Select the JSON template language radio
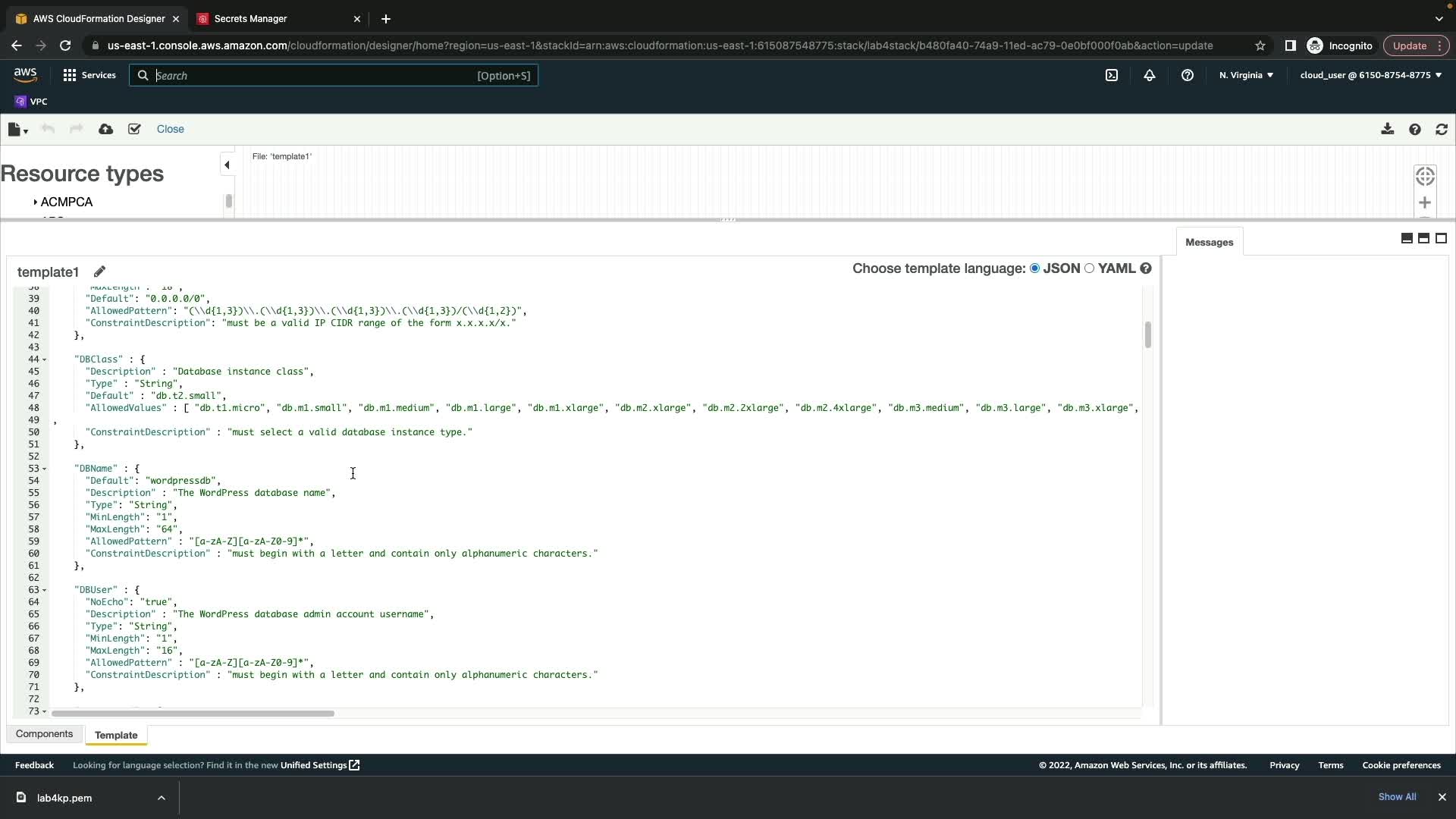This screenshot has height=819, width=1456. [x=1034, y=268]
